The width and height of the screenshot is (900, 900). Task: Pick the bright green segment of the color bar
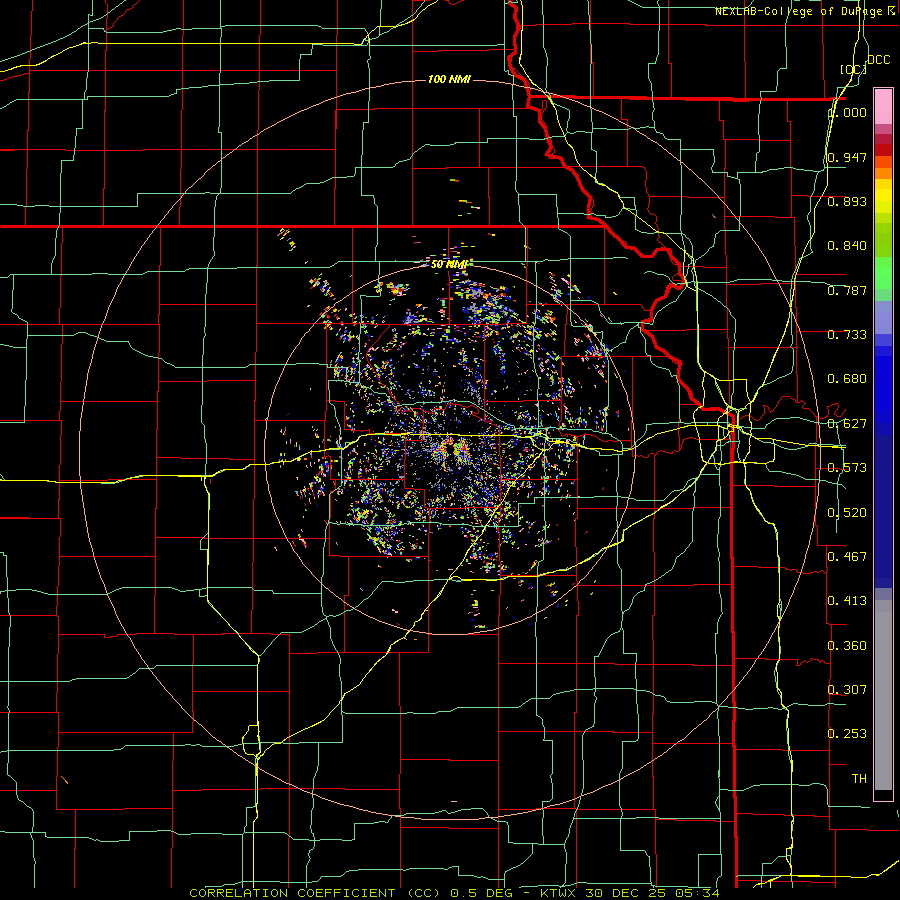click(x=883, y=273)
